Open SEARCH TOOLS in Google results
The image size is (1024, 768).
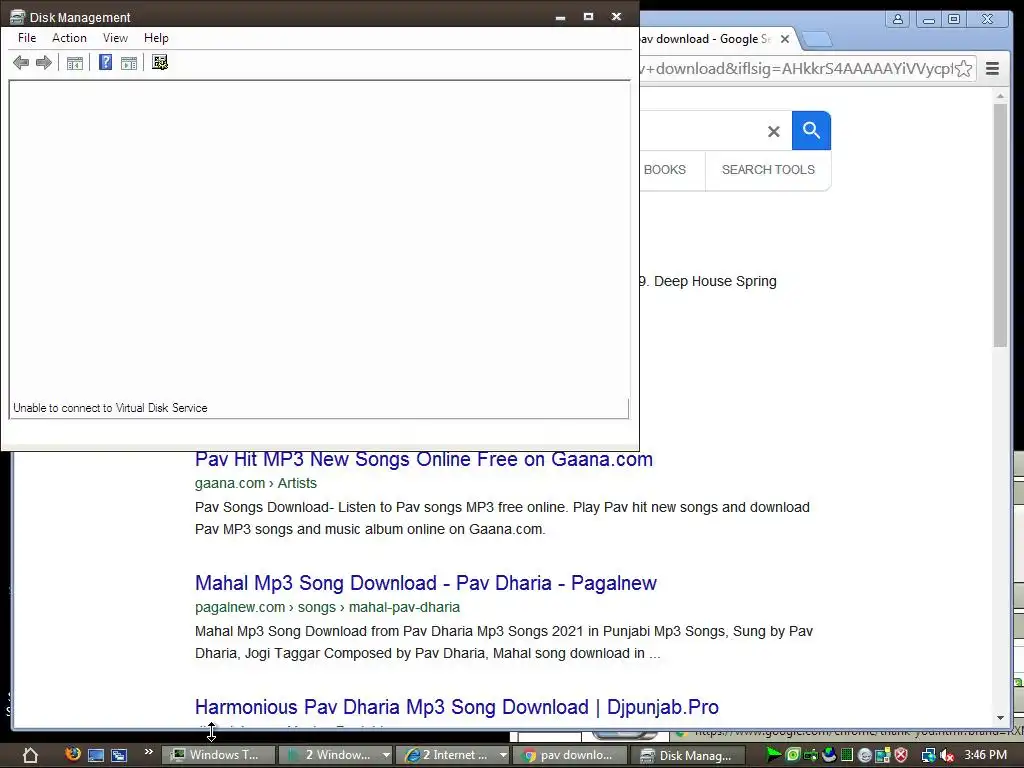click(768, 170)
